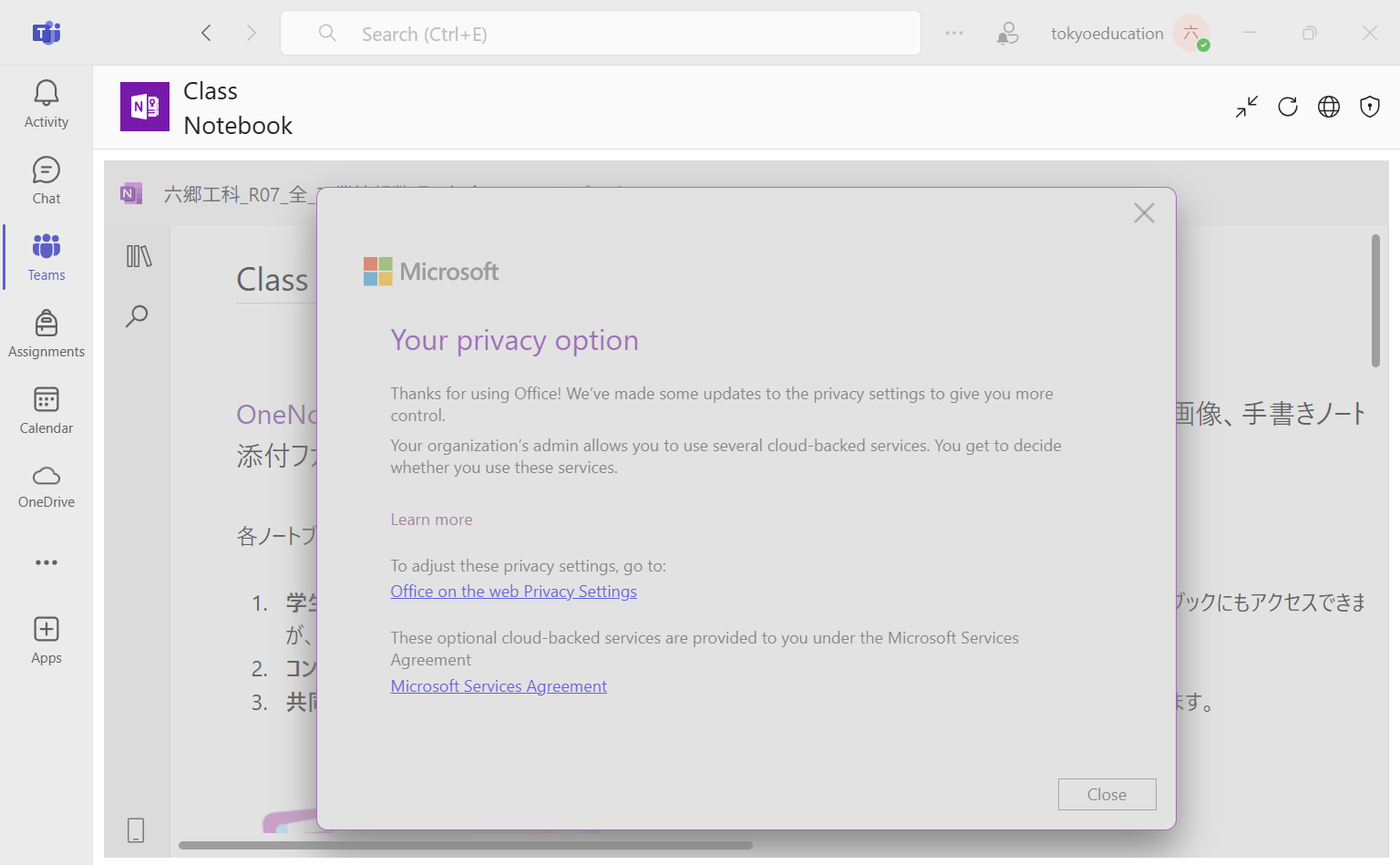Navigate forward with the right arrow

point(252,34)
